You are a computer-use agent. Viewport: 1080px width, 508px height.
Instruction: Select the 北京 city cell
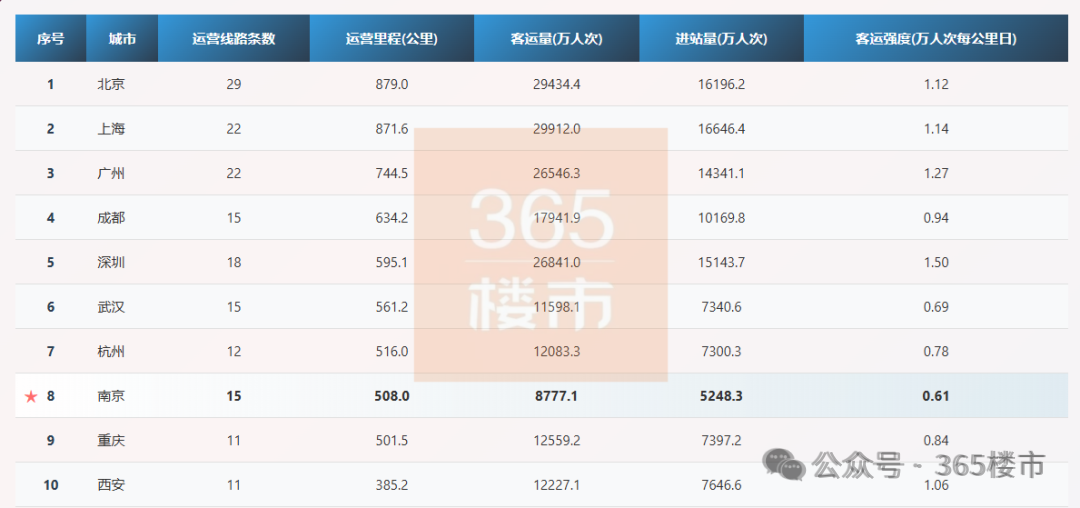111,84
